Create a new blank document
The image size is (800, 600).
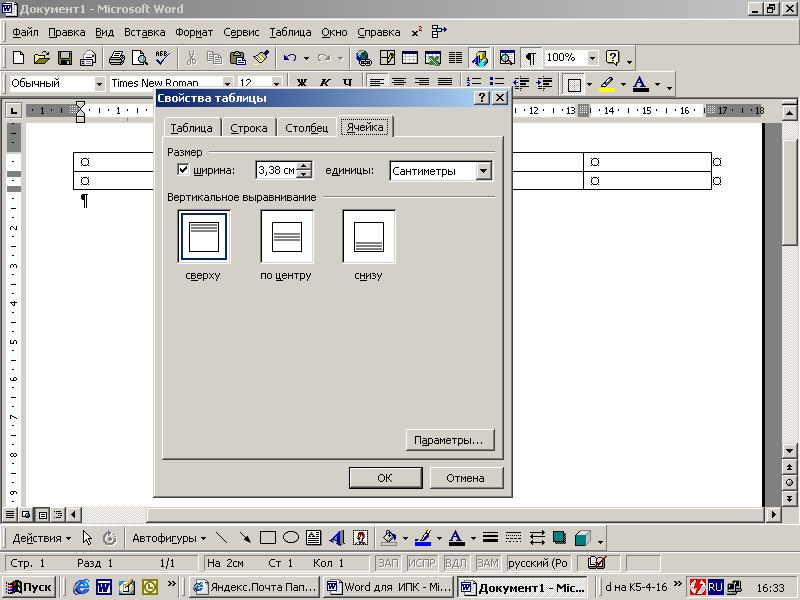(x=18, y=58)
